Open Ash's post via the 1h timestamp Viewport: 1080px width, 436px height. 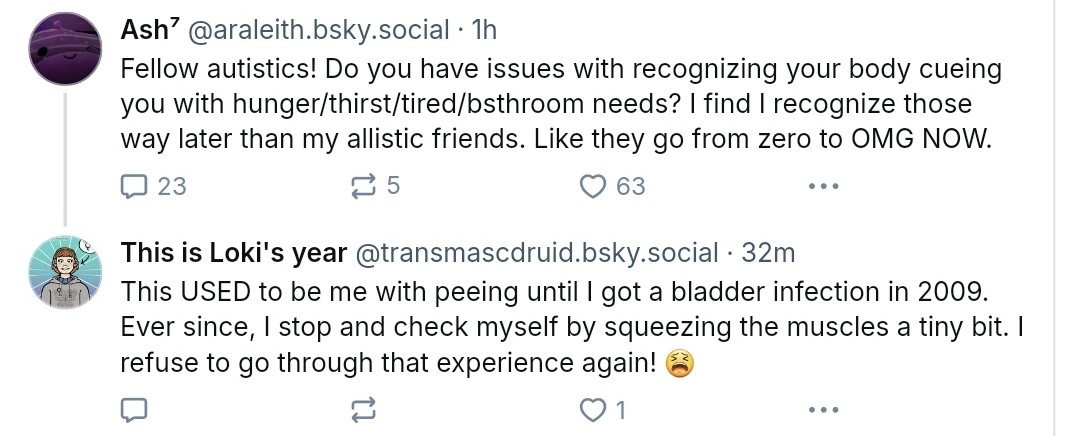click(483, 30)
